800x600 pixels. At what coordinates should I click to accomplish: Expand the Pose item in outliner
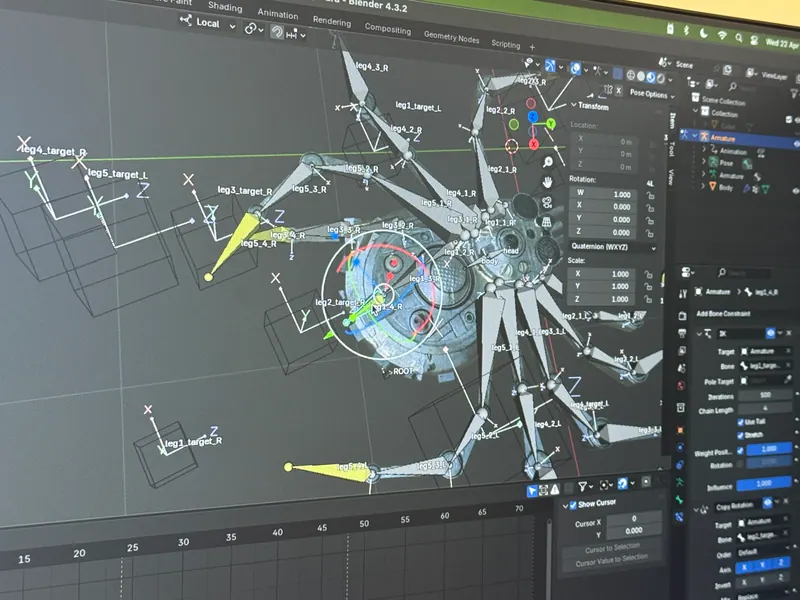click(x=705, y=162)
